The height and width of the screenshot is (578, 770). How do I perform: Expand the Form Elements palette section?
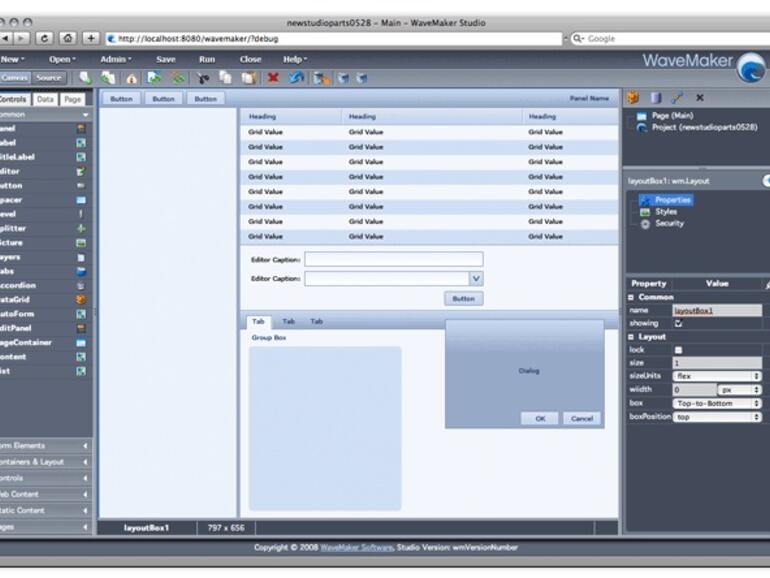[45, 446]
